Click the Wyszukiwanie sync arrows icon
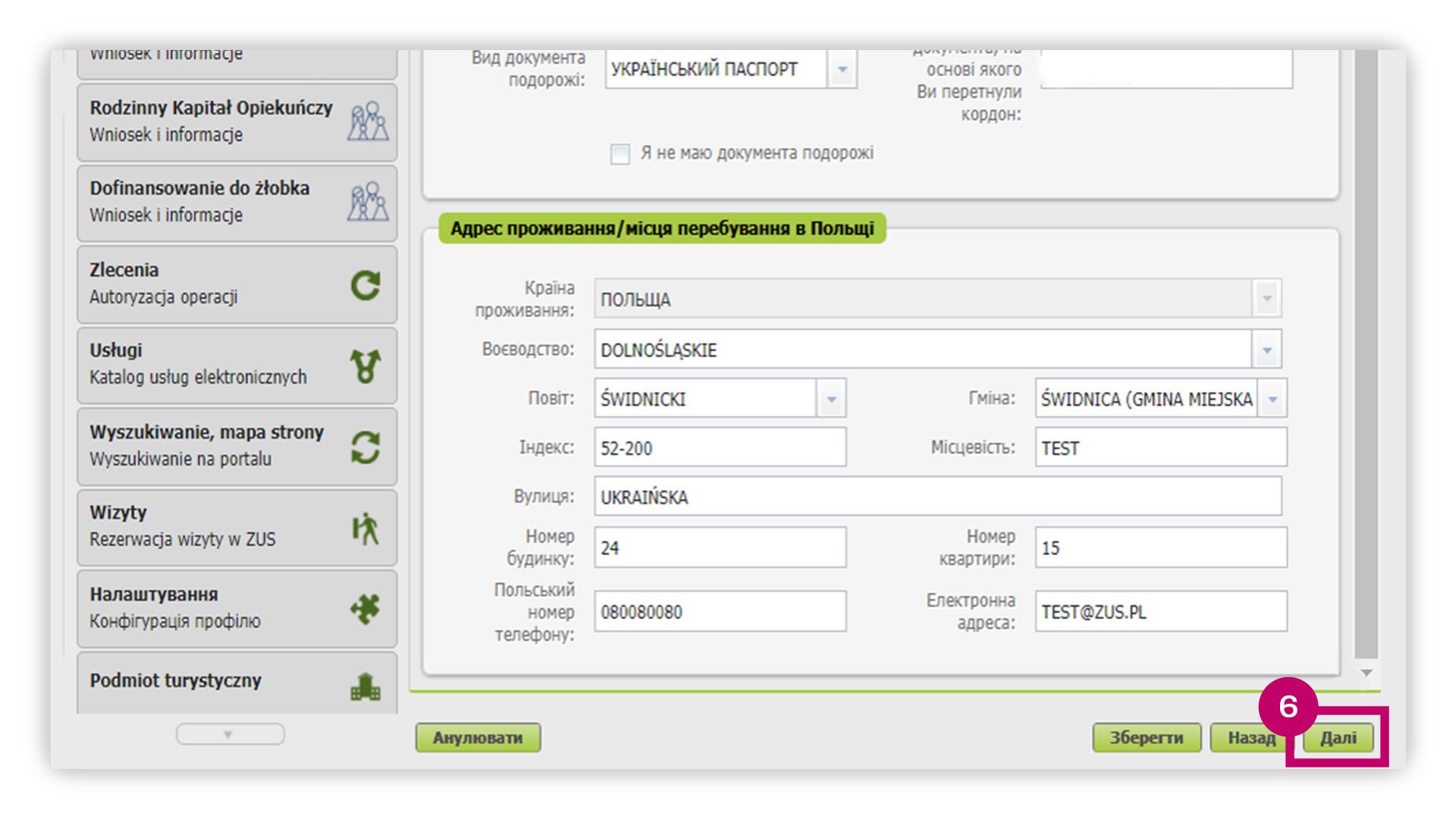This screenshot has width=1456, height=819. 366,447
